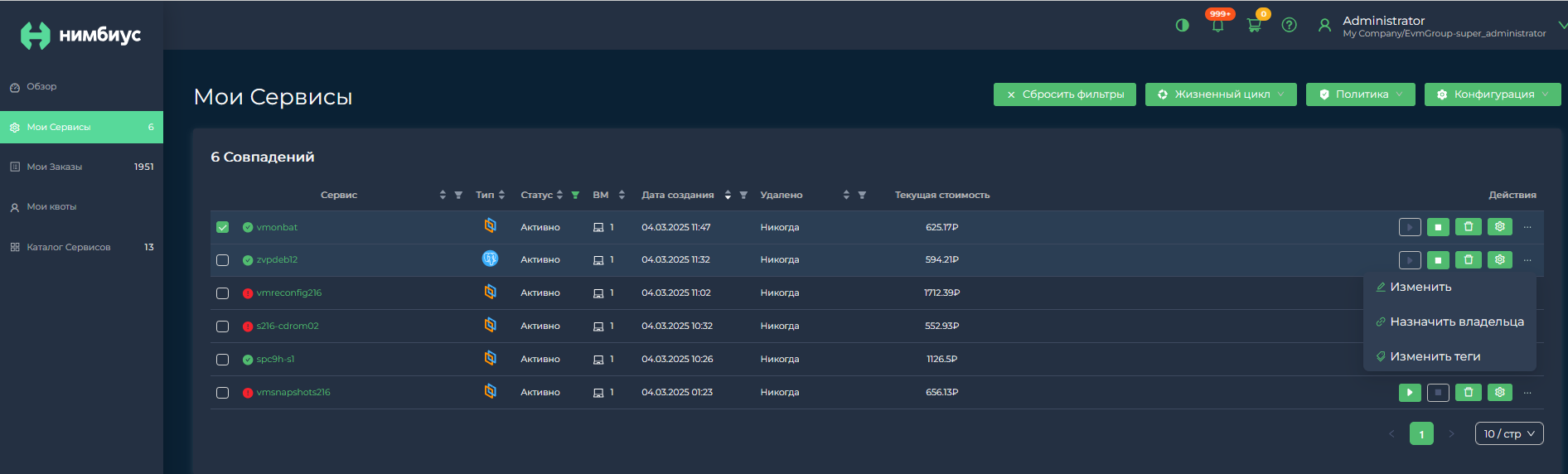The image size is (1568, 474).
Task: Click the Administrator user avatar icon
Action: (x=1324, y=26)
